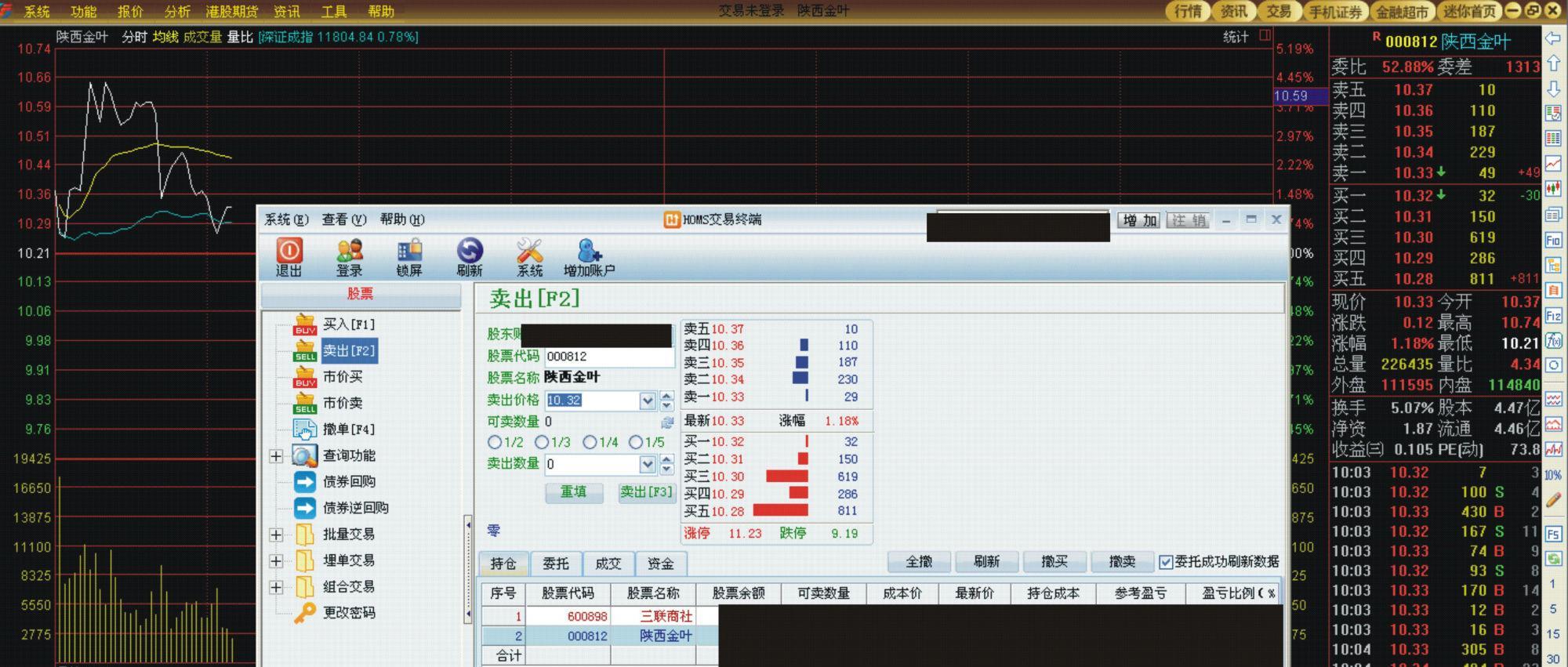Click the 登录 login icon
Image resolution: width=1568 pixels, height=667 pixels.
[349, 258]
